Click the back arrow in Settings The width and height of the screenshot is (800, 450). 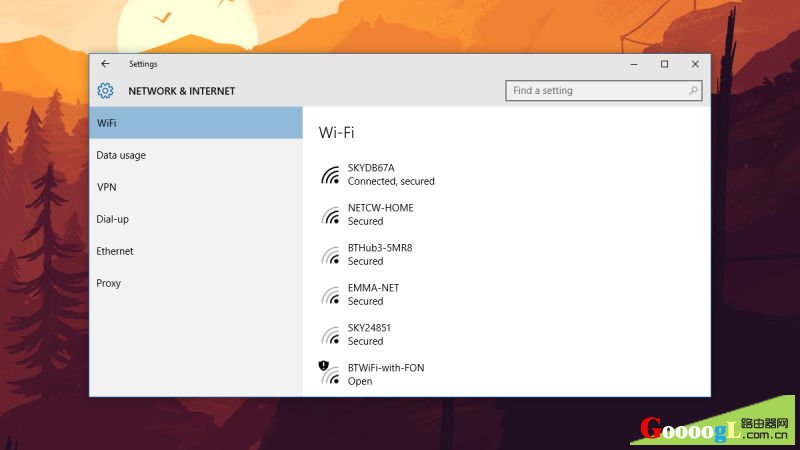pyautogui.click(x=105, y=64)
